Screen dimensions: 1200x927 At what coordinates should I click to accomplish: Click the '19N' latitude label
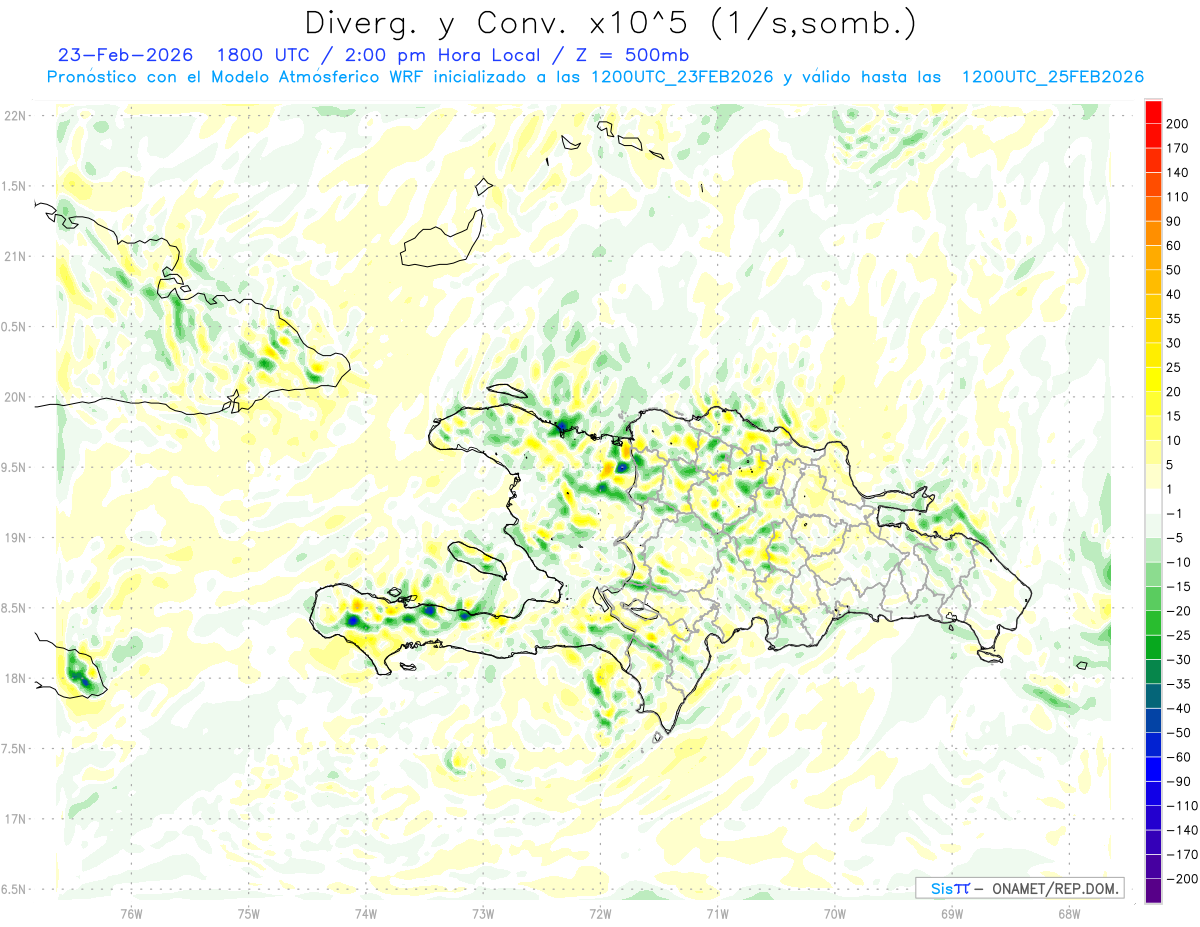pyautogui.click(x=14, y=538)
